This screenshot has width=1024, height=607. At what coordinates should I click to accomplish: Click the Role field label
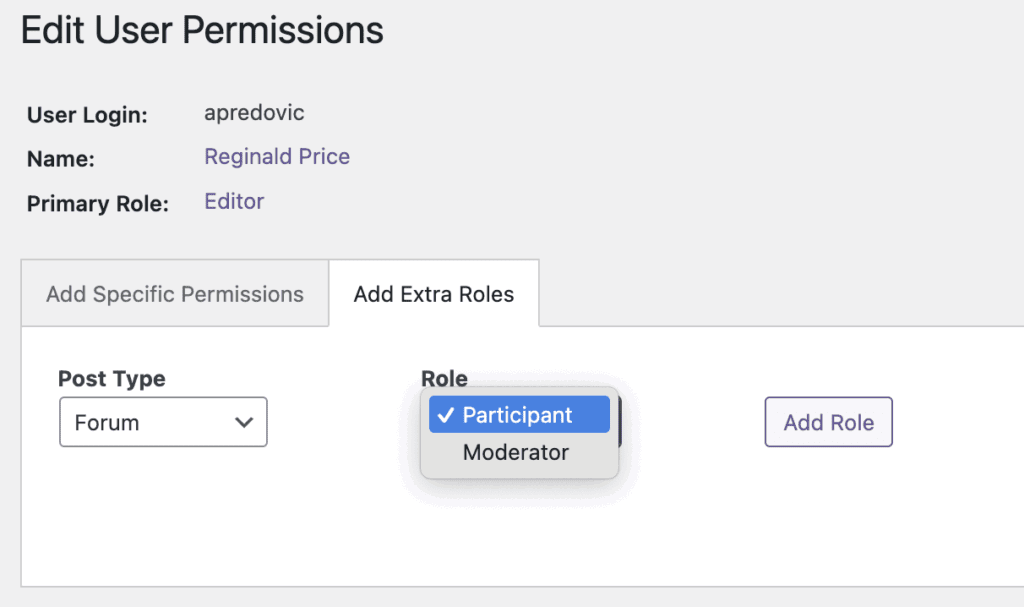click(x=444, y=378)
